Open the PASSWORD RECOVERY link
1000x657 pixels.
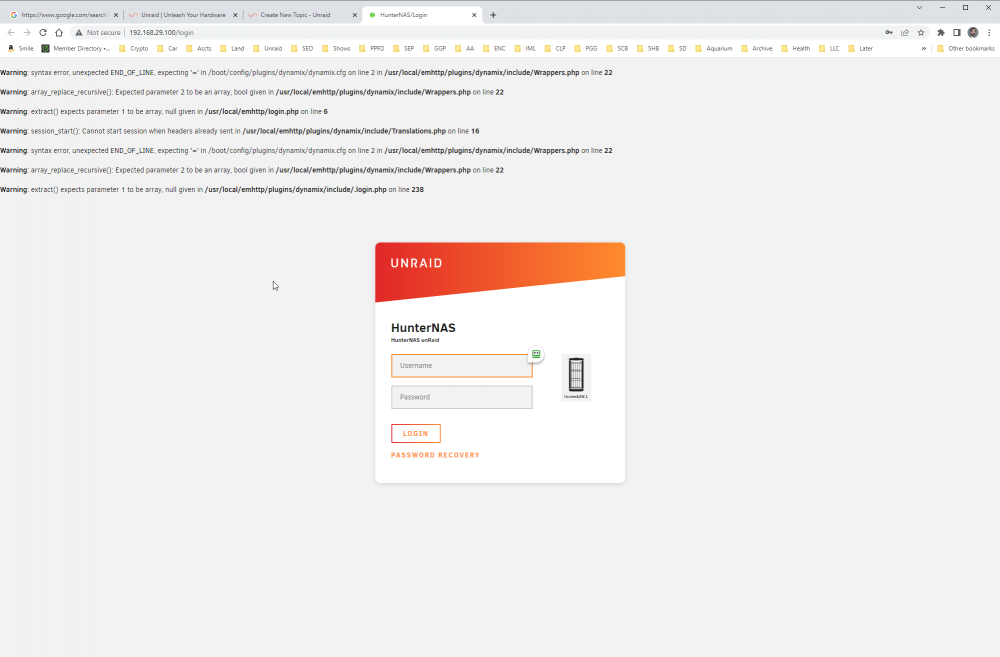coord(435,455)
